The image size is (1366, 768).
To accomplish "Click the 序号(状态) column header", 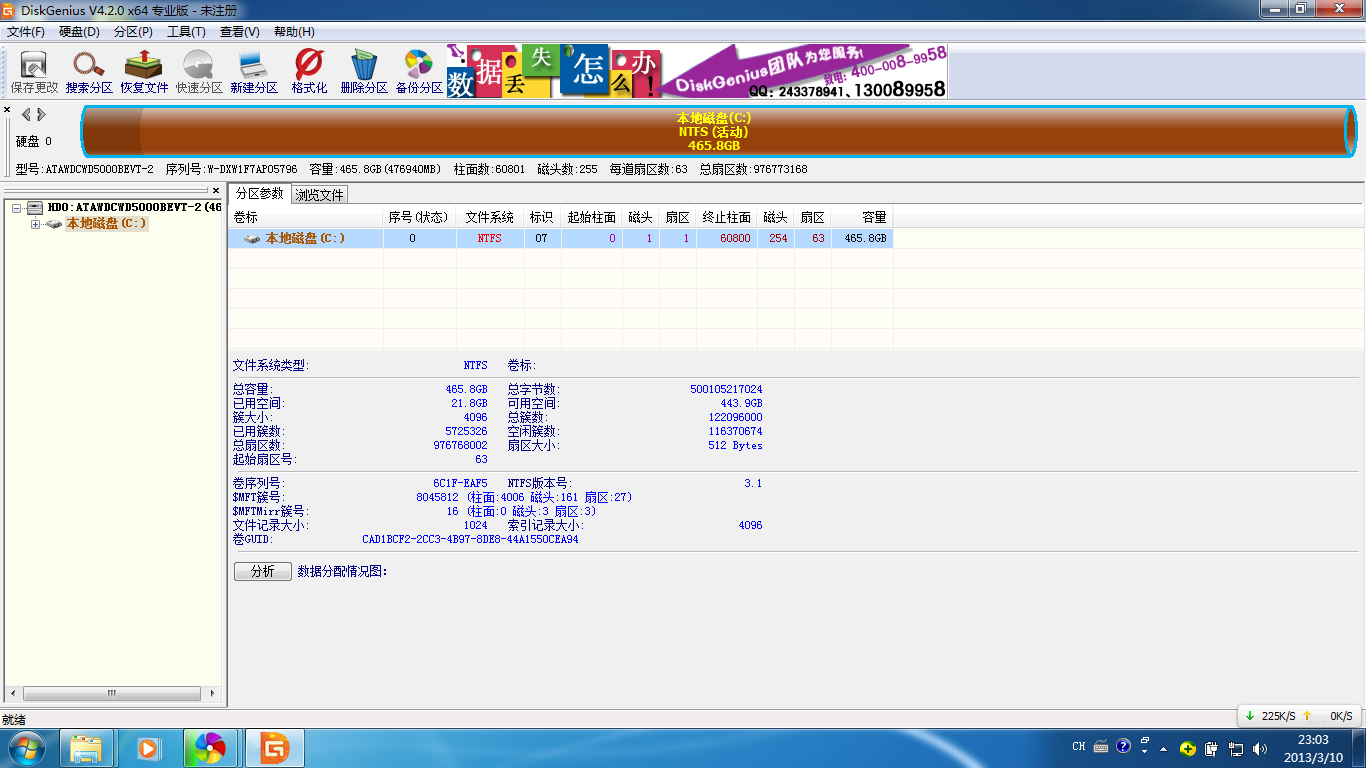I will tap(419, 217).
